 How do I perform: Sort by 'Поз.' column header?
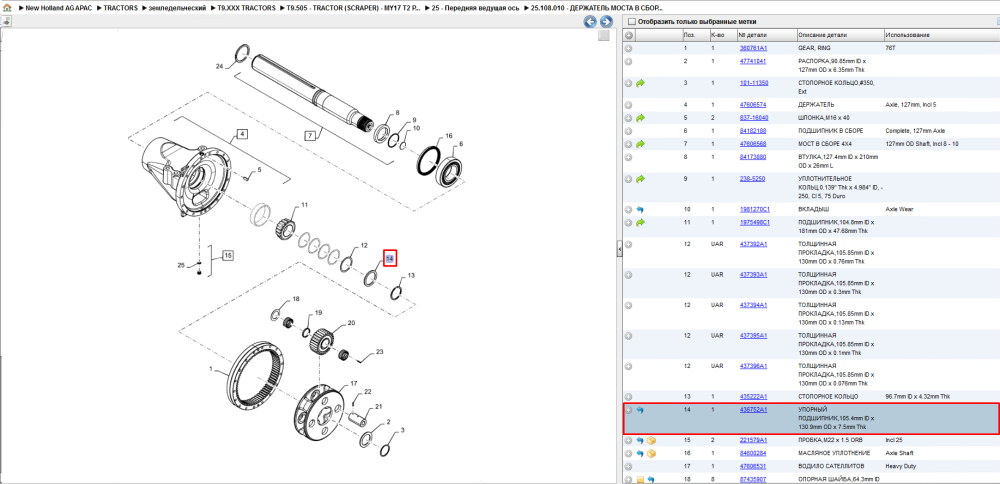tap(695, 35)
